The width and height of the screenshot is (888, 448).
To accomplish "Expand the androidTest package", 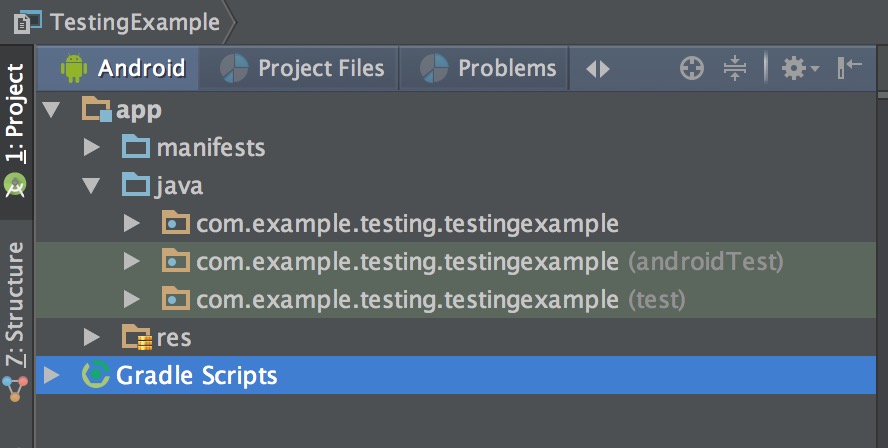I will (131, 262).
